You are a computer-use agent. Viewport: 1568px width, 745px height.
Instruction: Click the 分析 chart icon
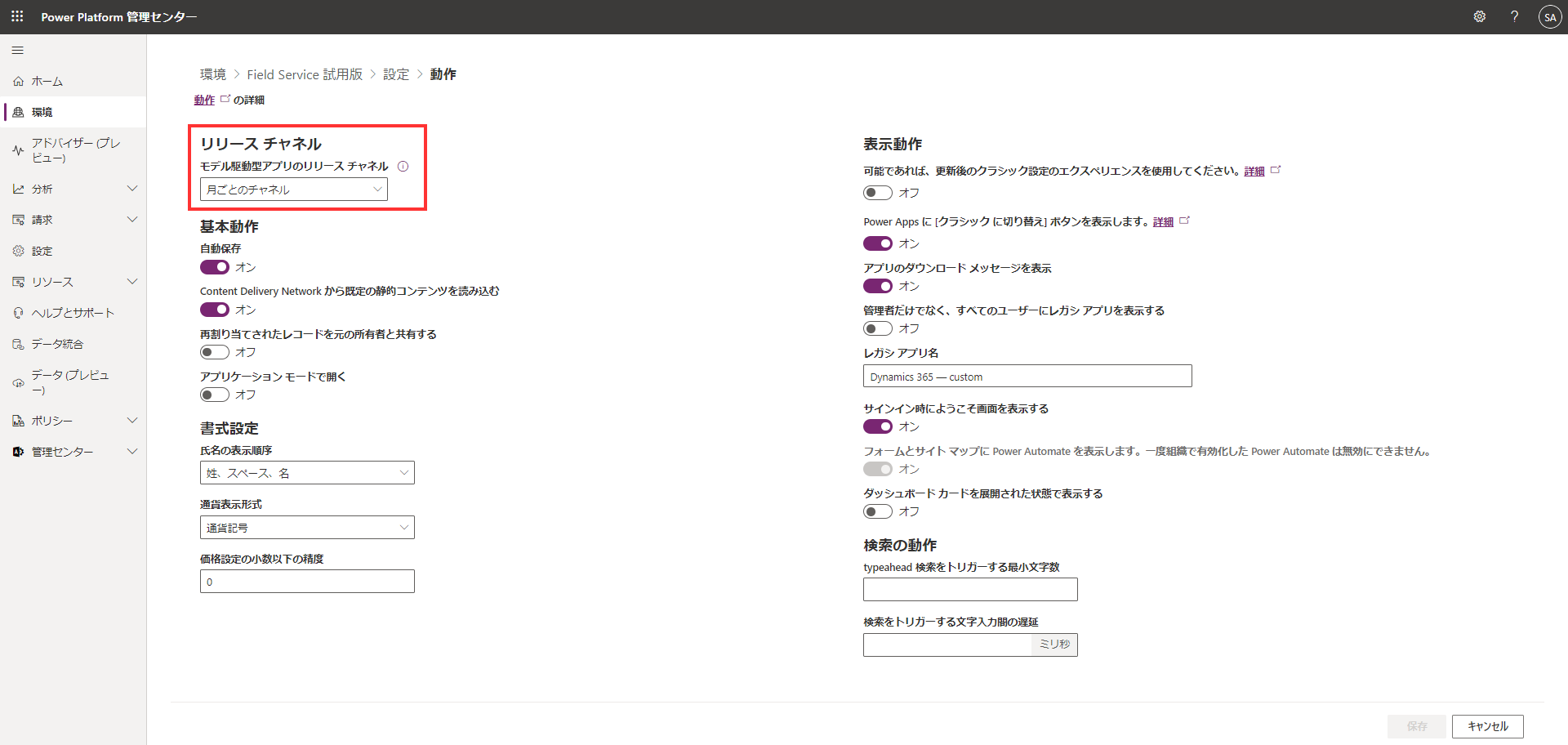[x=18, y=189]
